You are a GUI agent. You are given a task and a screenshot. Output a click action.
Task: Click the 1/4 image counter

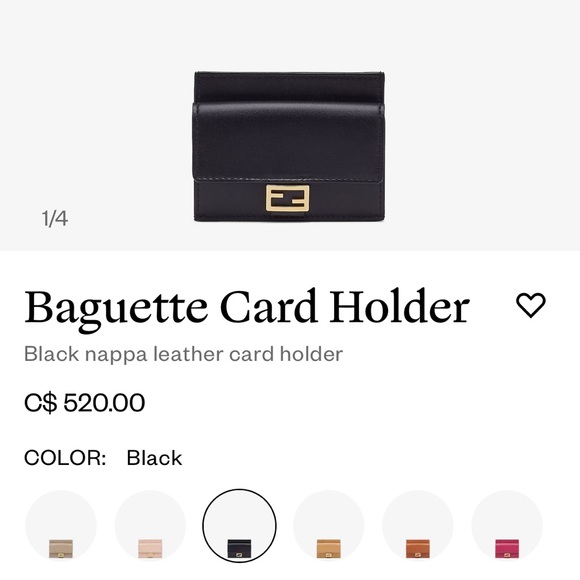55,218
